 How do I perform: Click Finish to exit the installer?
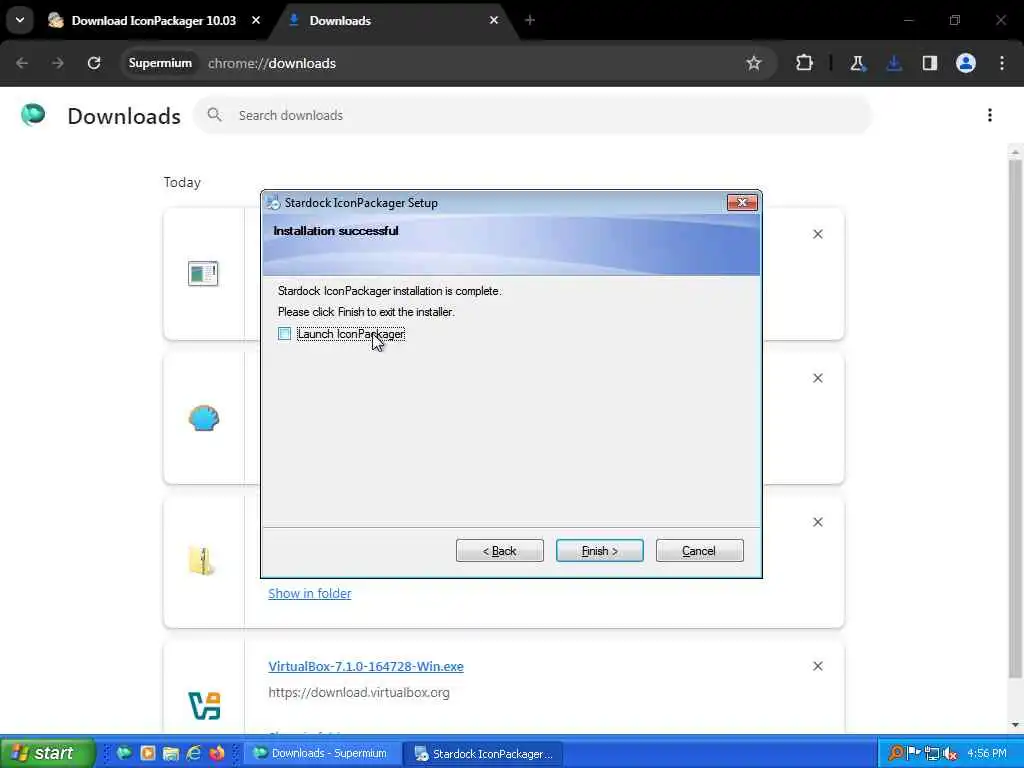(600, 551)
